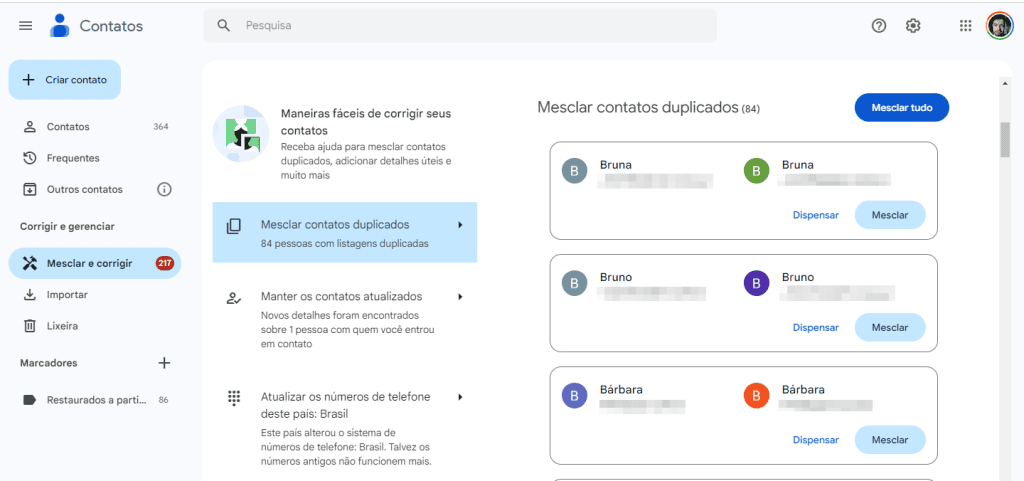Click the second Bruno contact name
The height and width of the screenshot is (481, 1024).
(798, 277)
